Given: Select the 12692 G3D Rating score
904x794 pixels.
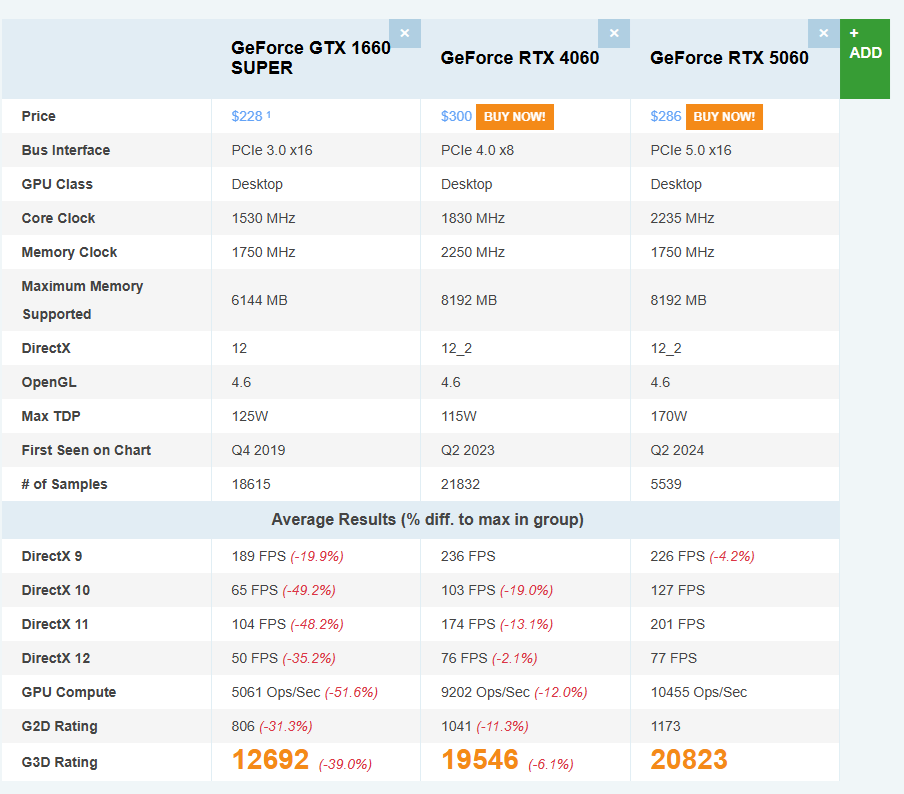Looking at the screenshot, I should tap(270, 761).
